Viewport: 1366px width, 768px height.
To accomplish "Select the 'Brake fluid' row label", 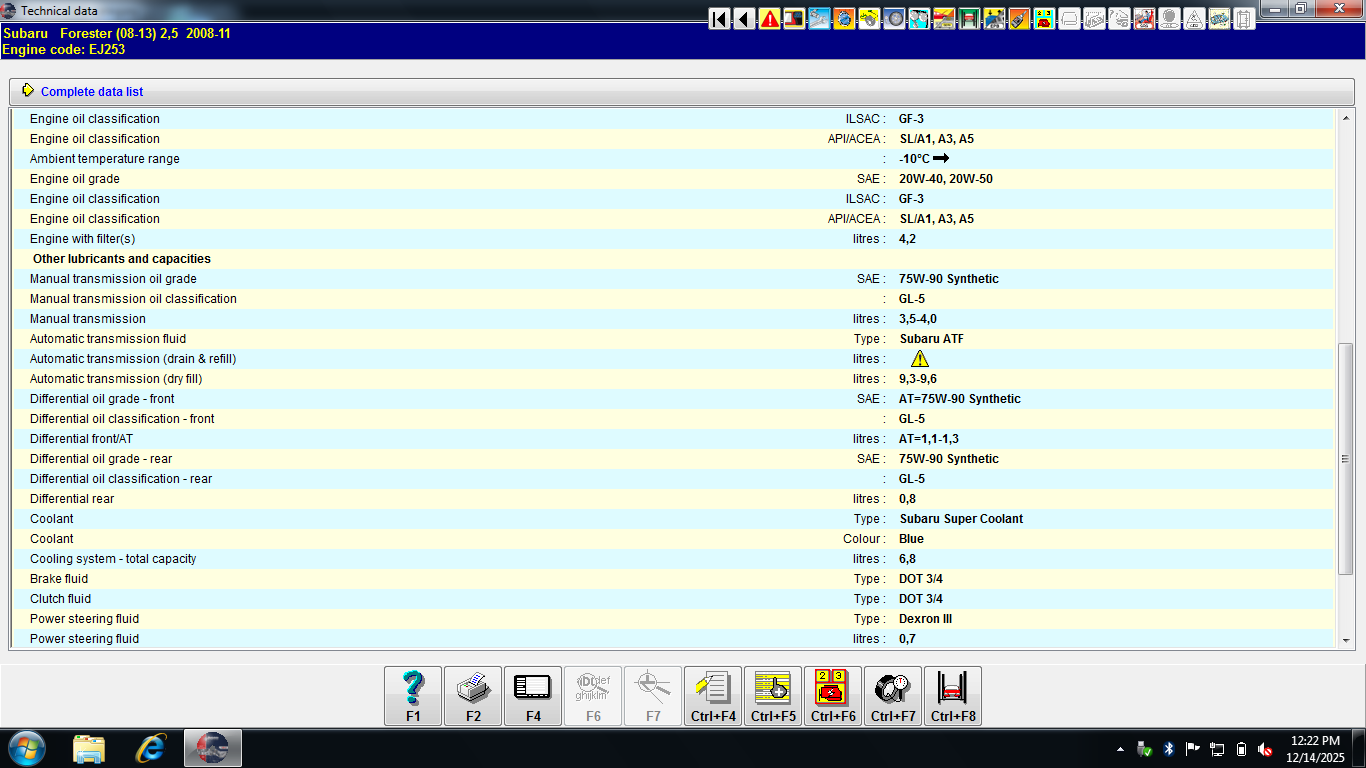I will tap(59, 579).
